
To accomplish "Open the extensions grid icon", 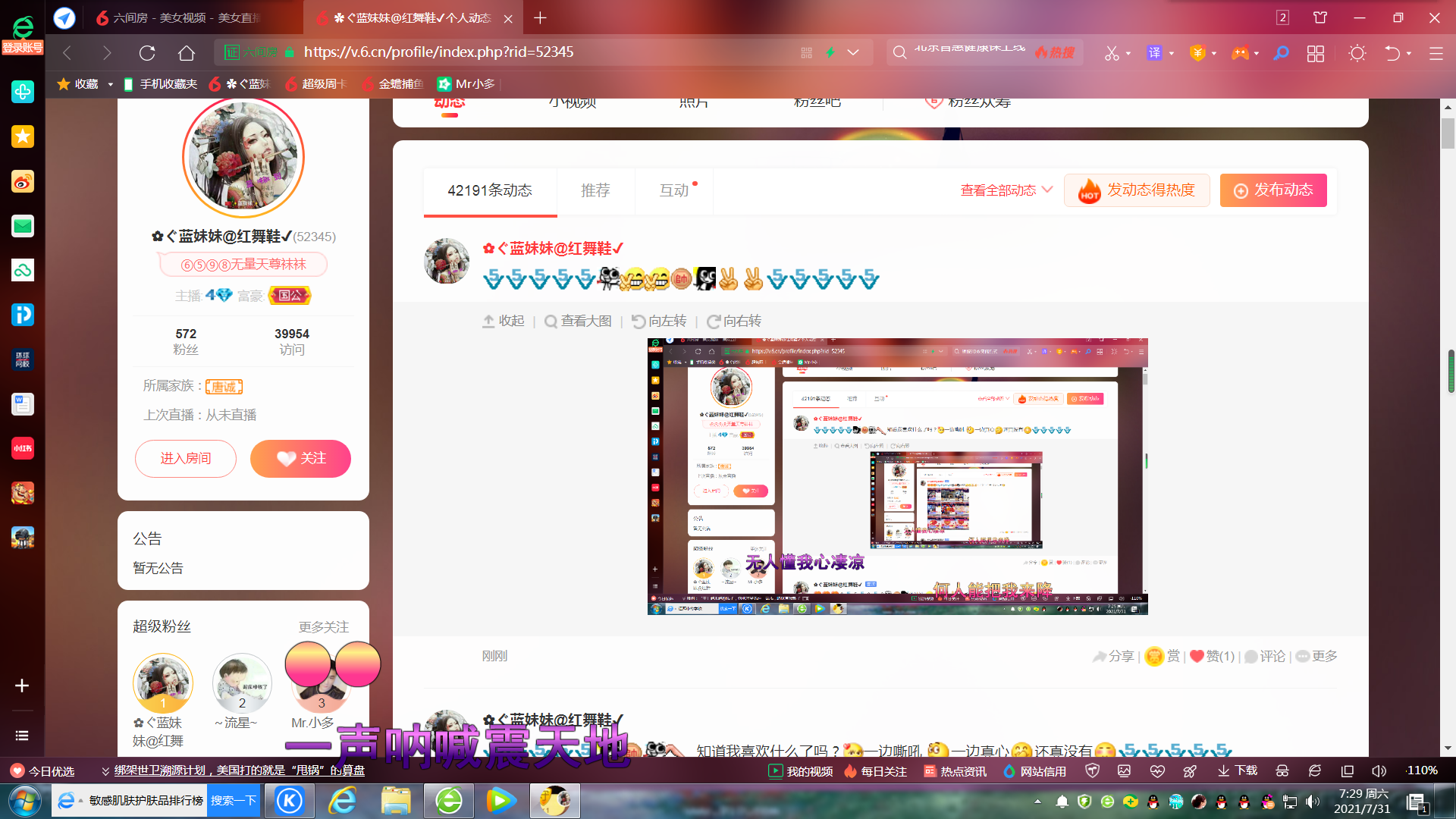I will 1316,53.
